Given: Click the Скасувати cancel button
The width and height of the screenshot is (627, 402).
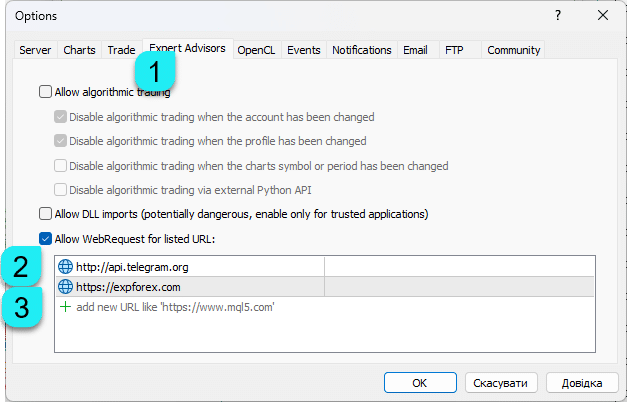Looking at the screenshot, I should [501, 382].
